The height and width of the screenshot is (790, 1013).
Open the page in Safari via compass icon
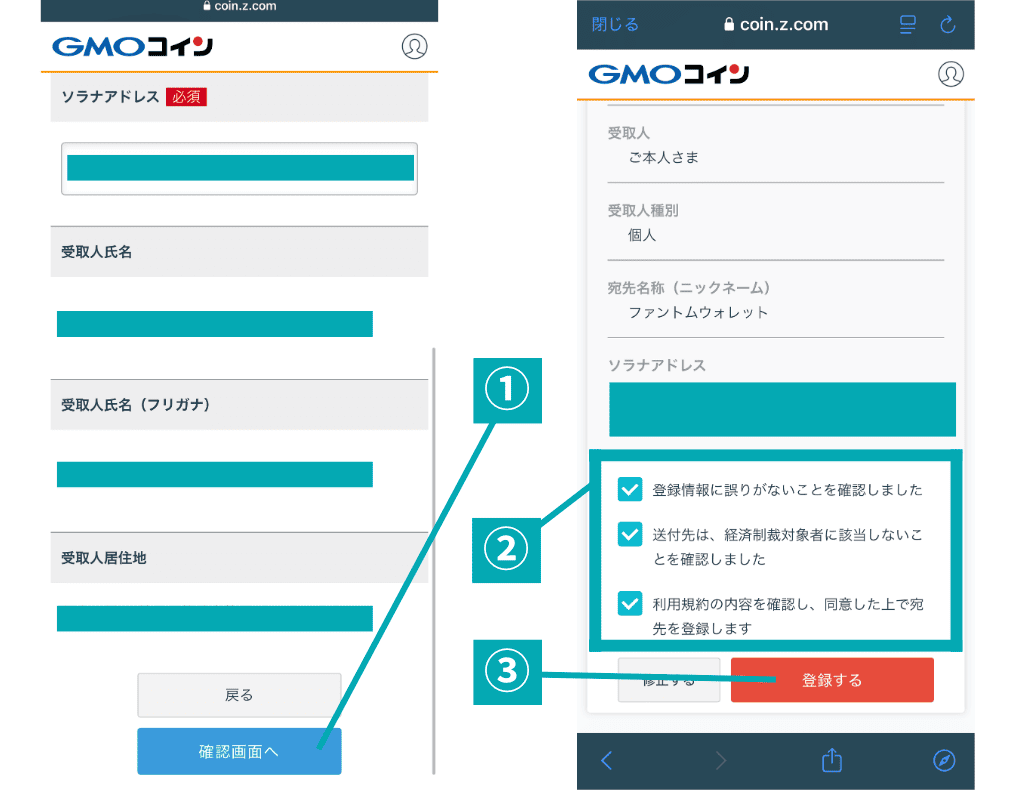click(x=944, y=761)
